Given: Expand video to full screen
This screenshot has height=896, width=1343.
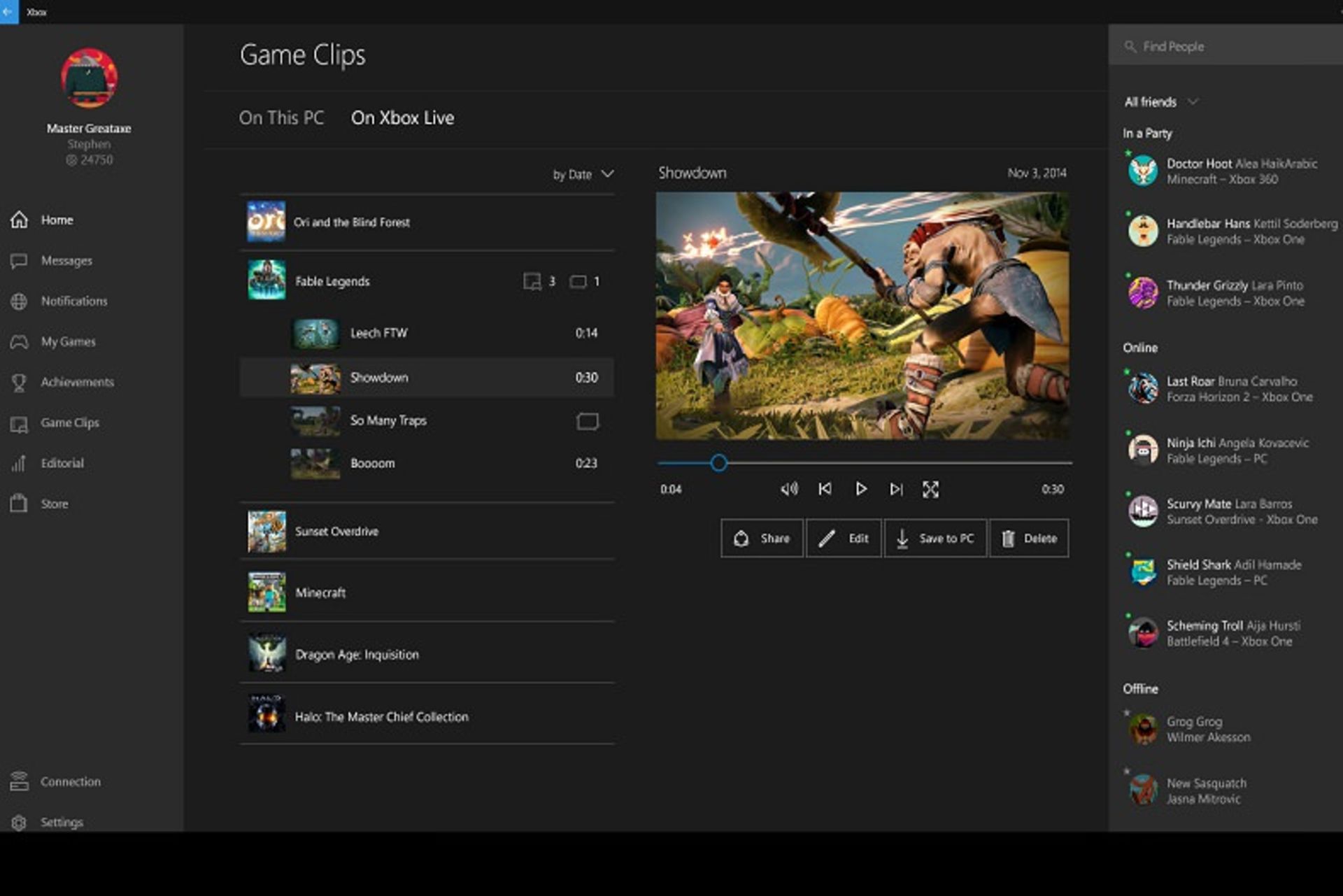Looking at the screenshot, I should [930, 489].
